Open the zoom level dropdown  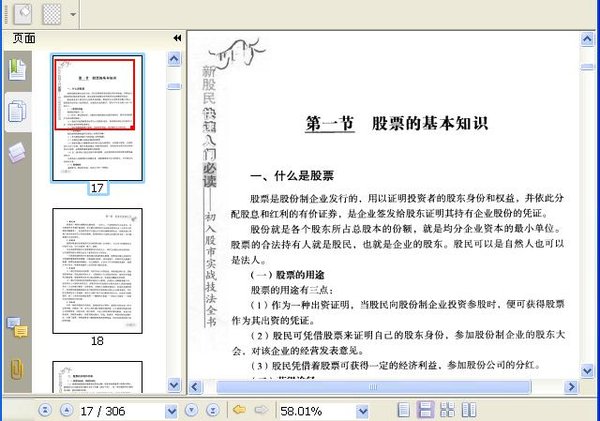click(x=362, y=411)
